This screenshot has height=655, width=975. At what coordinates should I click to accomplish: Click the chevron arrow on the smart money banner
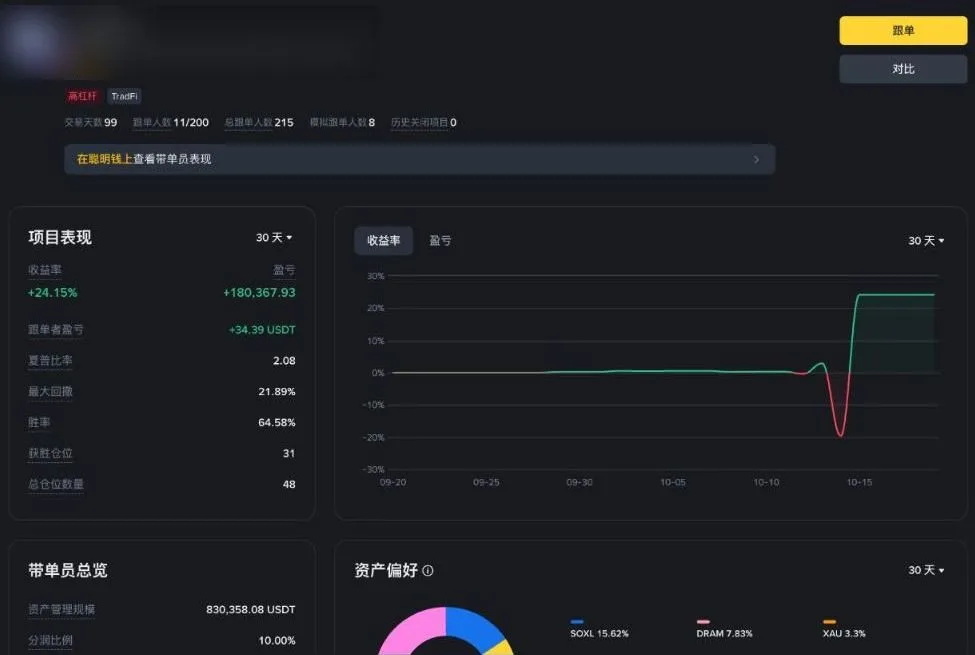756,160
